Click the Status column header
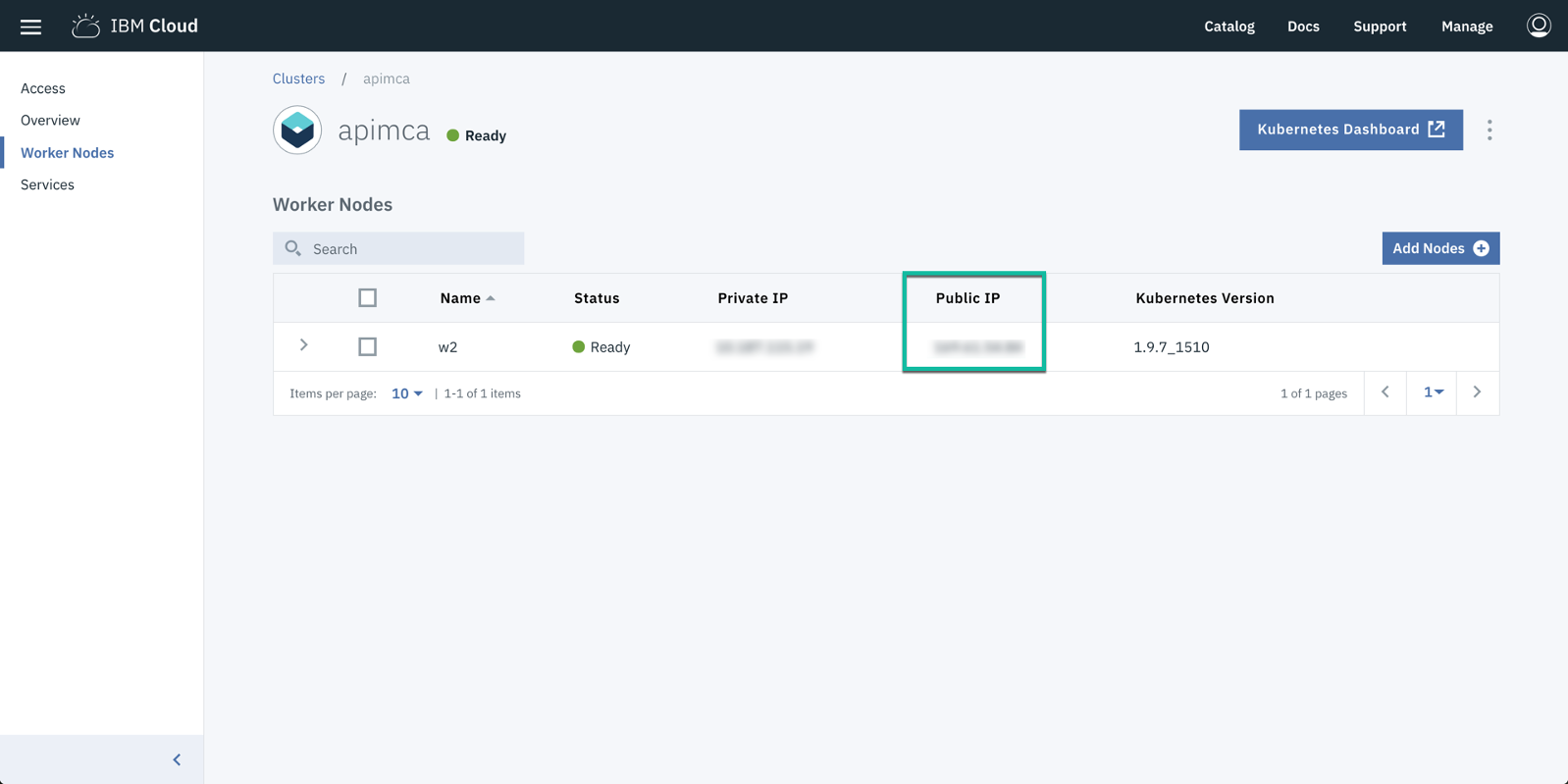 [597, 298]
